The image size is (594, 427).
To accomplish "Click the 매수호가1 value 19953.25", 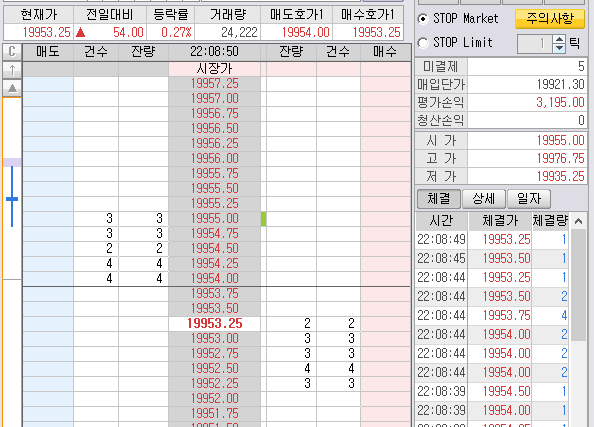I will point(367,33).
